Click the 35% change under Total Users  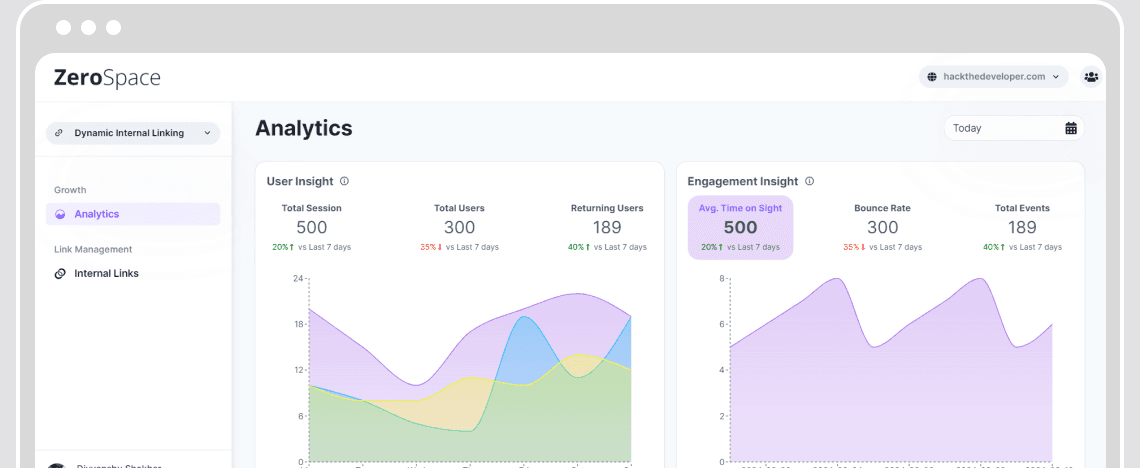tap(431, 247)
